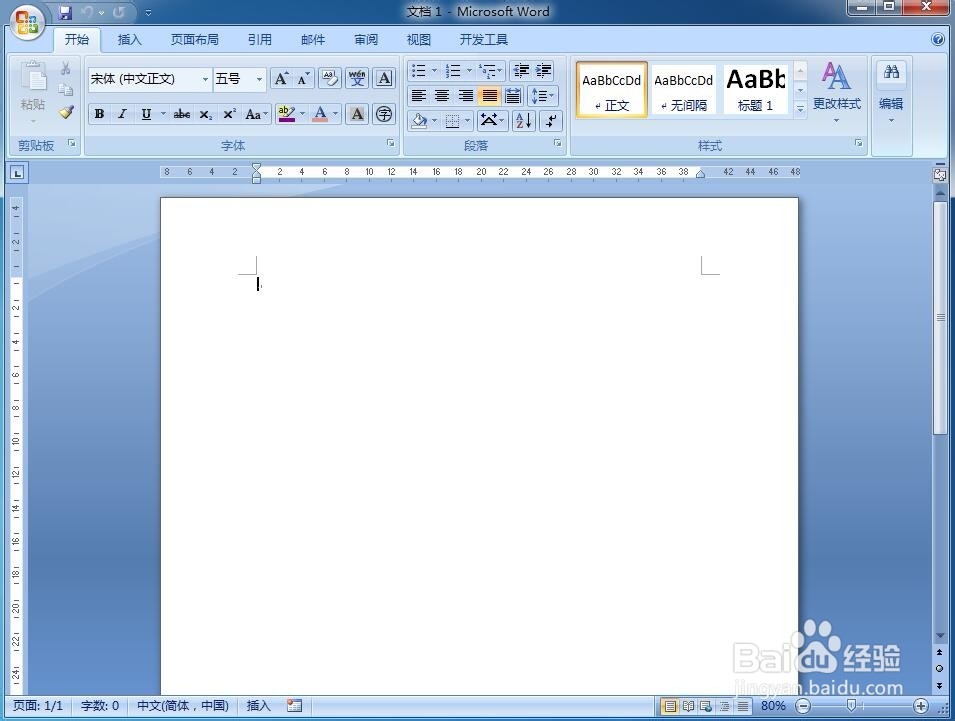Click the Increase Indent icon
Screen dimensions: 955x721
[543, 71]
